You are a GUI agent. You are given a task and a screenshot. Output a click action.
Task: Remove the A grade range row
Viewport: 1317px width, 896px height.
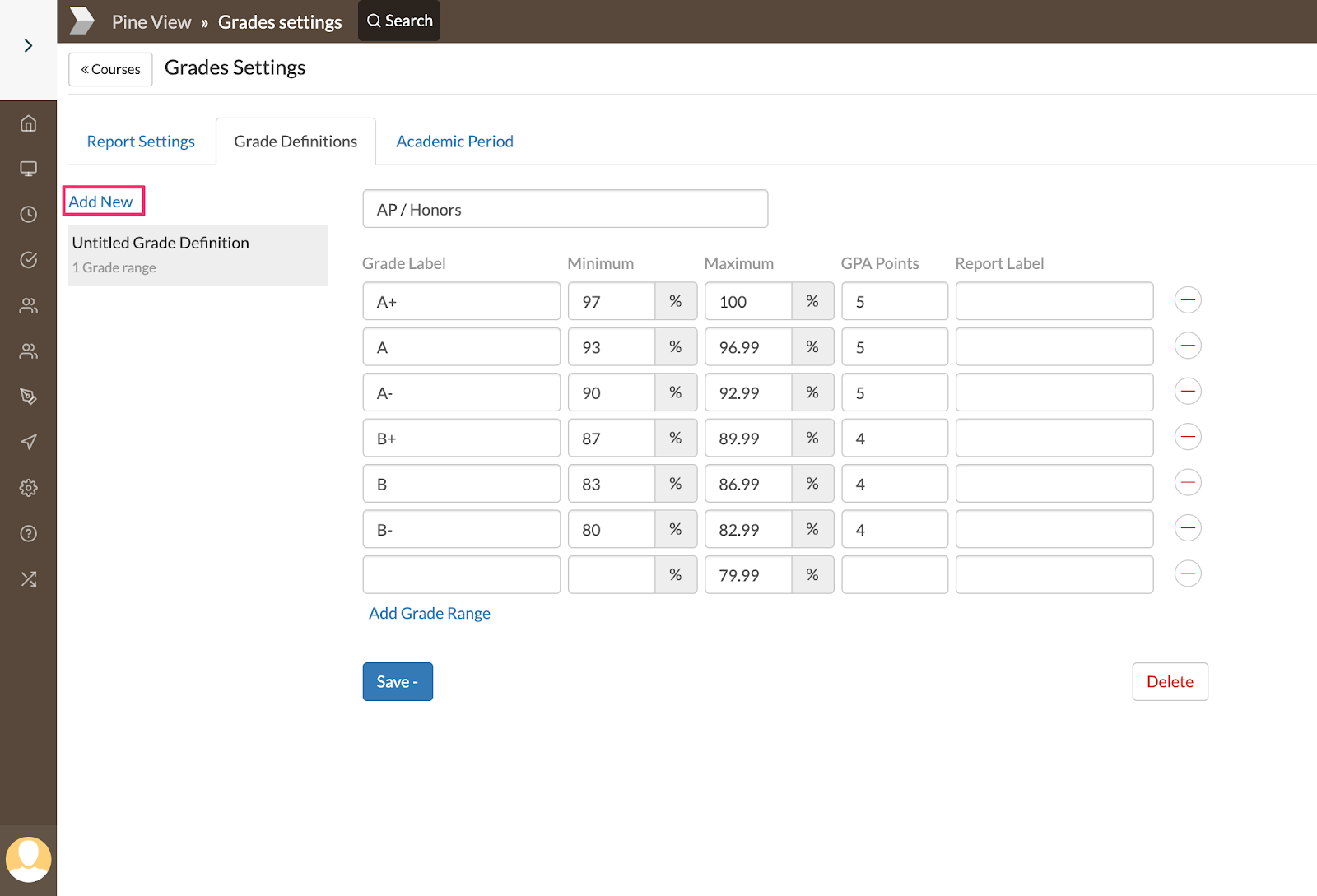(x=1188, y=346)
